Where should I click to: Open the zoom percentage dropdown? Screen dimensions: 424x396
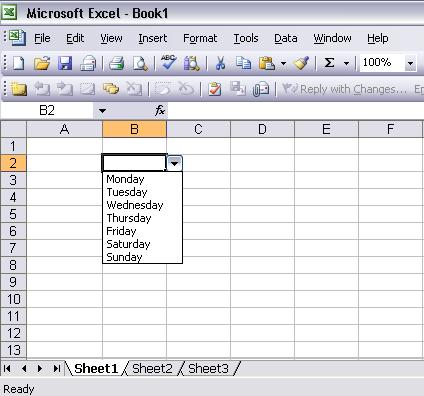(410, 63)
